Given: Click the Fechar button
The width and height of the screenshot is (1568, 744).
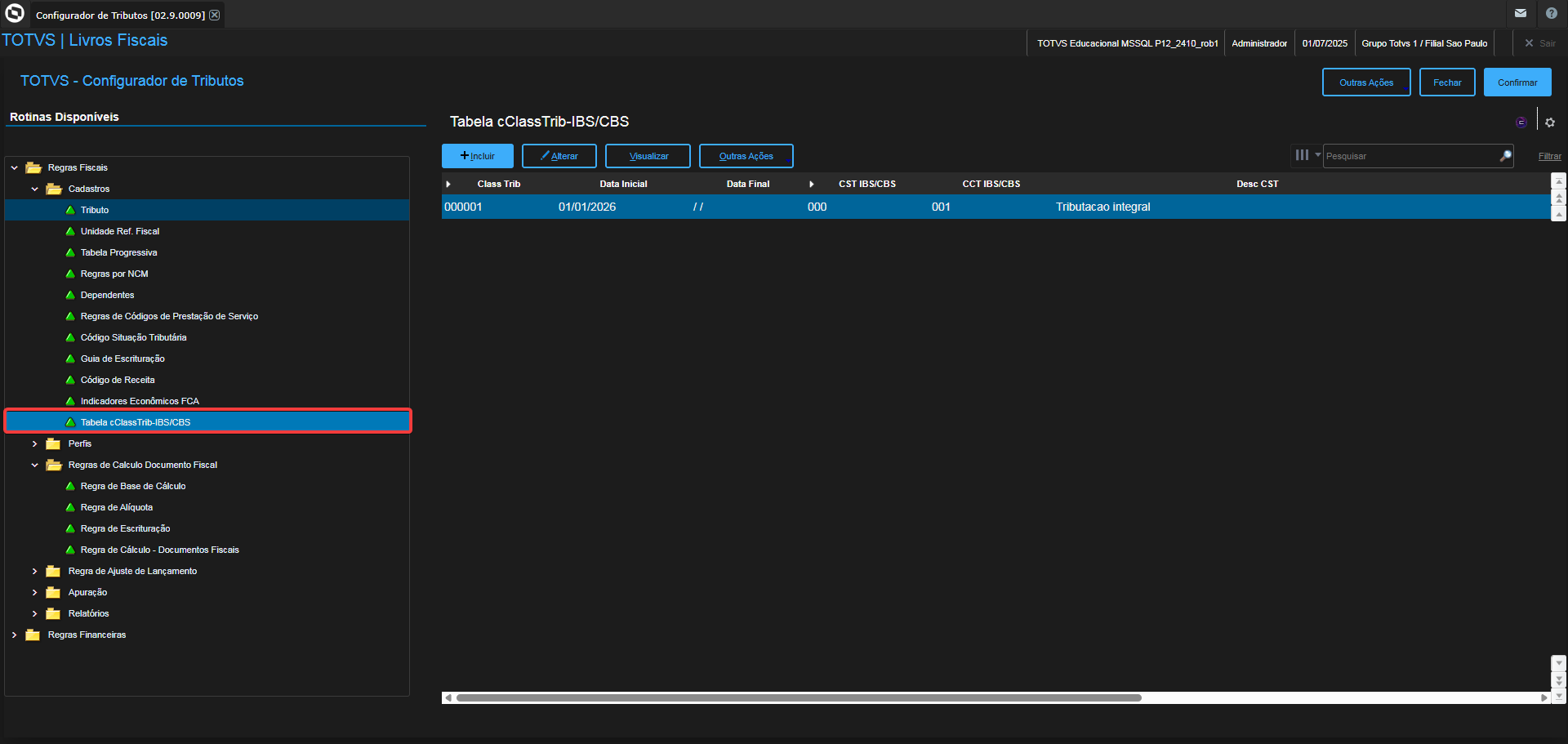Looking at the screenshot, I should [1447, 82].
